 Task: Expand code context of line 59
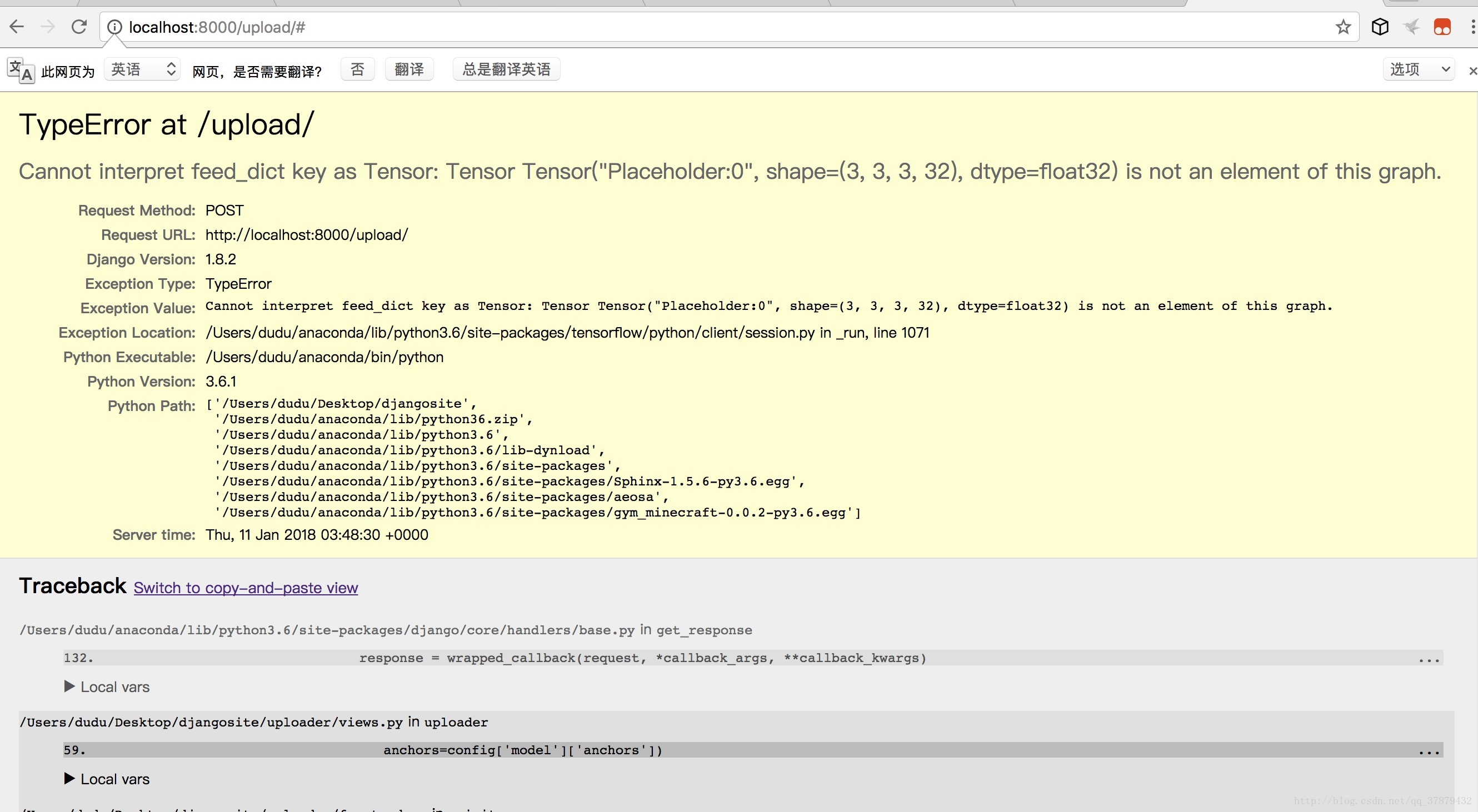[x=753, y=750]
